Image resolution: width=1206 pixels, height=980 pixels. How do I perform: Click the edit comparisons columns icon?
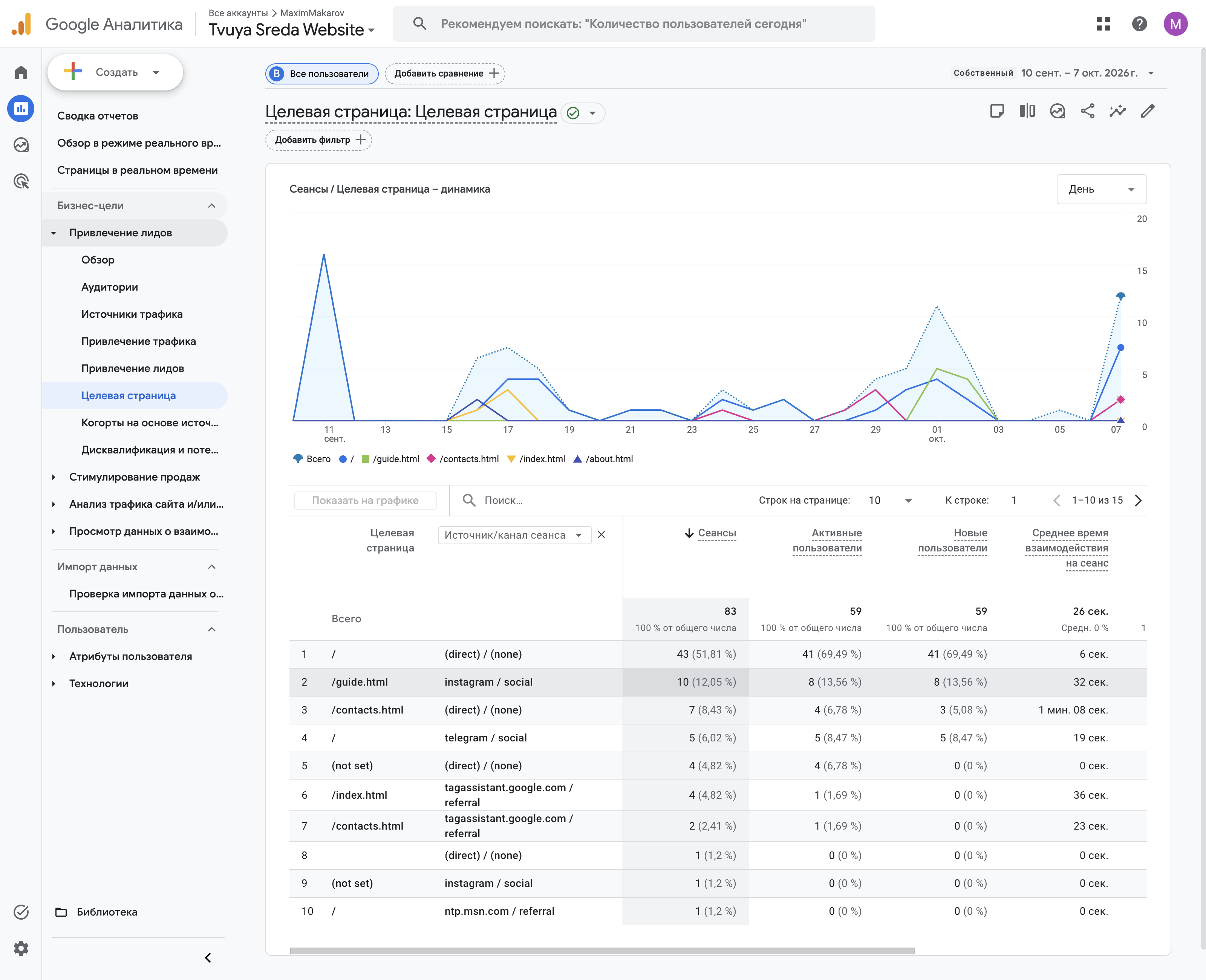(x=1027, y=111)
